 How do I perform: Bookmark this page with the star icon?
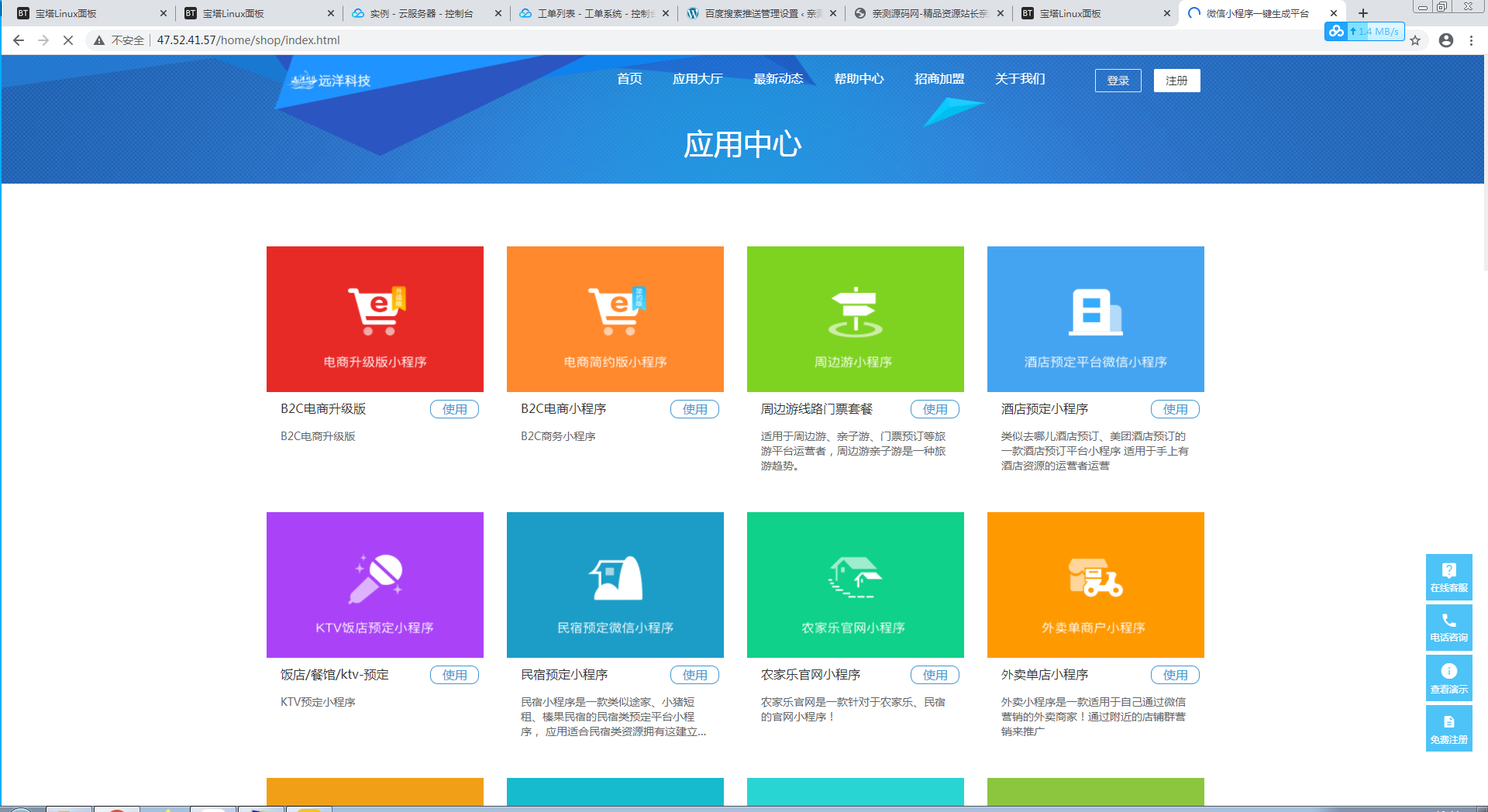pos(1415,40)
